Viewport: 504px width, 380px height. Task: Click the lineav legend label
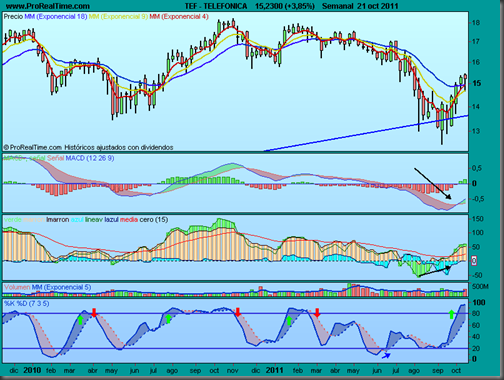(x=94, y=220)
